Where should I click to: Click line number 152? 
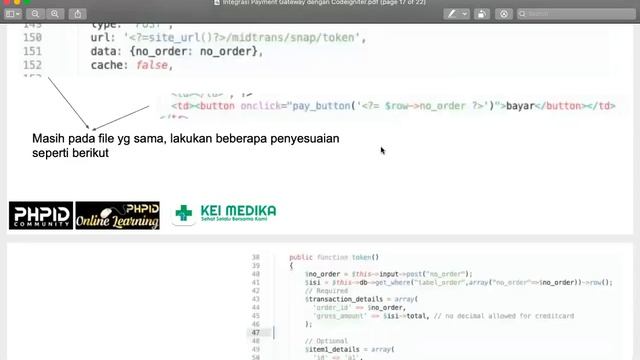tap(32, 65)
